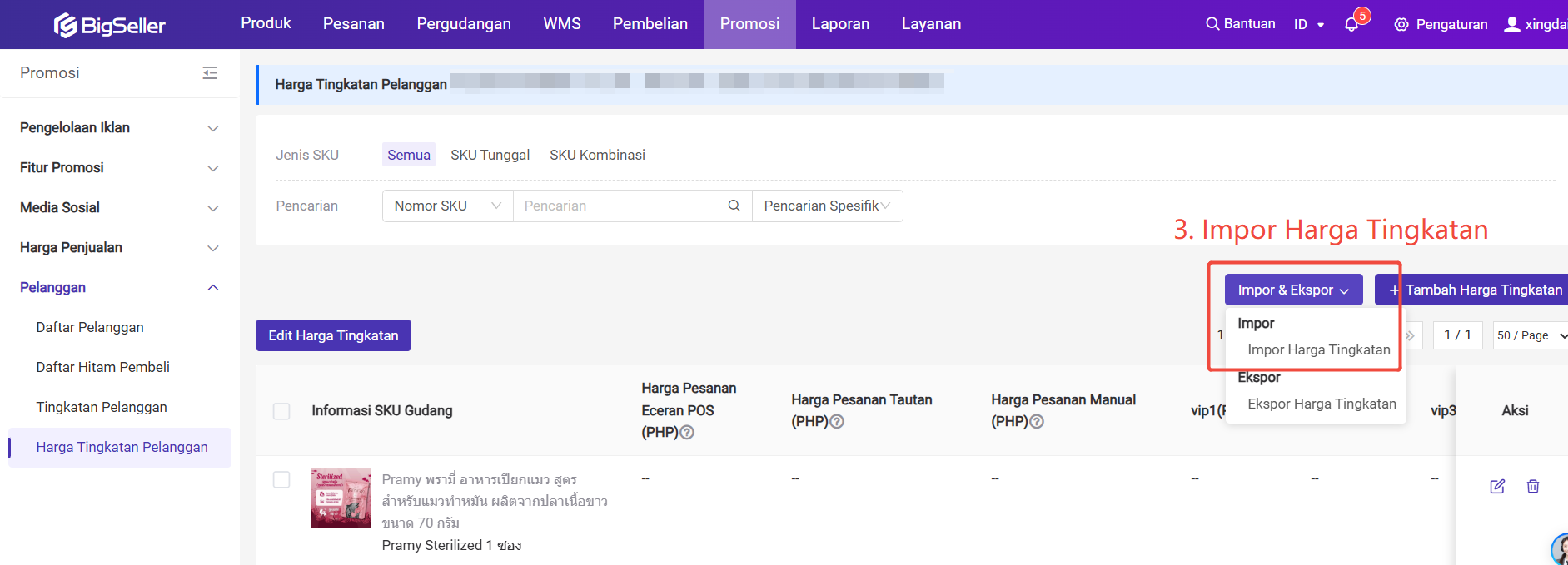
Task: Click the Edit Harga Tingkatan button
Action: tap(333, 335)
